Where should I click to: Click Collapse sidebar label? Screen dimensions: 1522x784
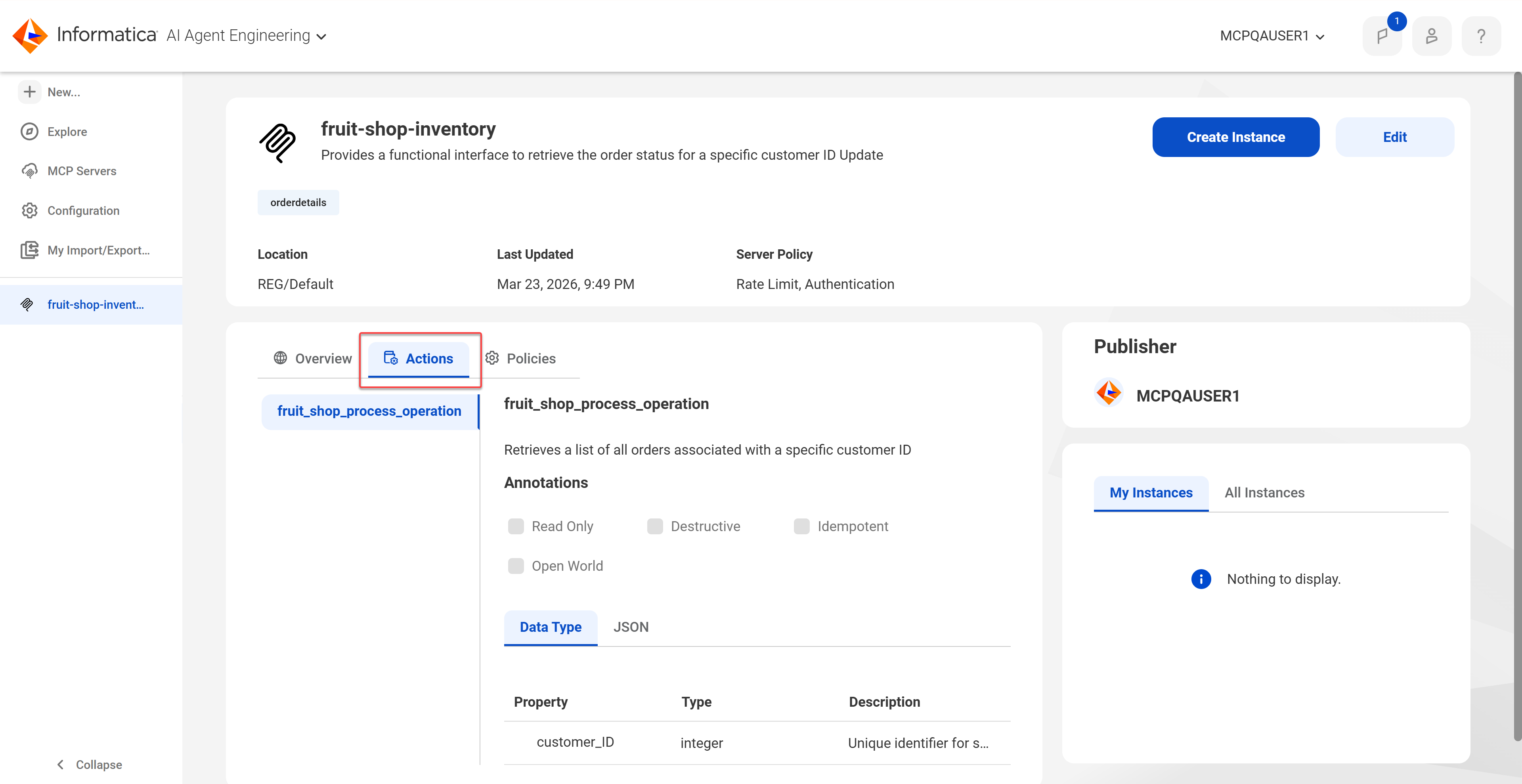click(99, 765)
